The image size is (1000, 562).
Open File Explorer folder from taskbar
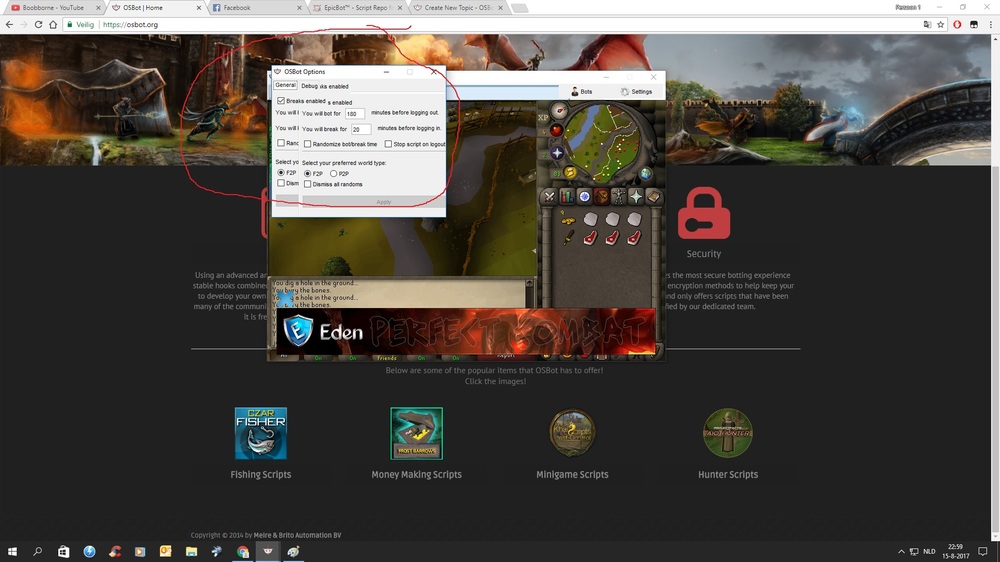tap(191, 551)
